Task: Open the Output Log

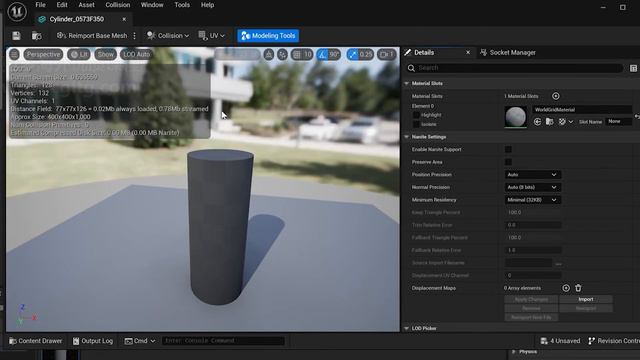Action: (93, 341)
